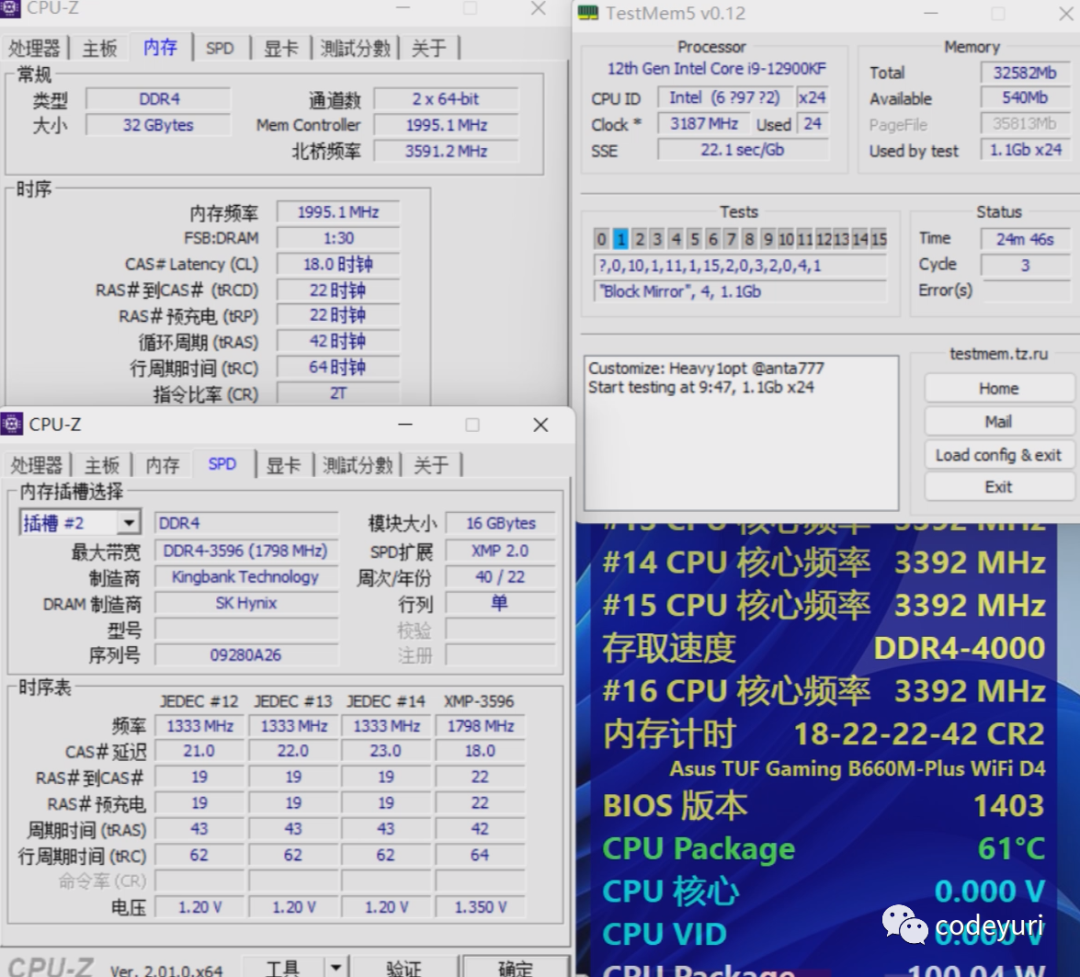The width and height of the screenshot is (1080, 977).
Task: Click the FSB:DRAM 1:30 value
Action: pyautogui.click(x=338, y=238)
